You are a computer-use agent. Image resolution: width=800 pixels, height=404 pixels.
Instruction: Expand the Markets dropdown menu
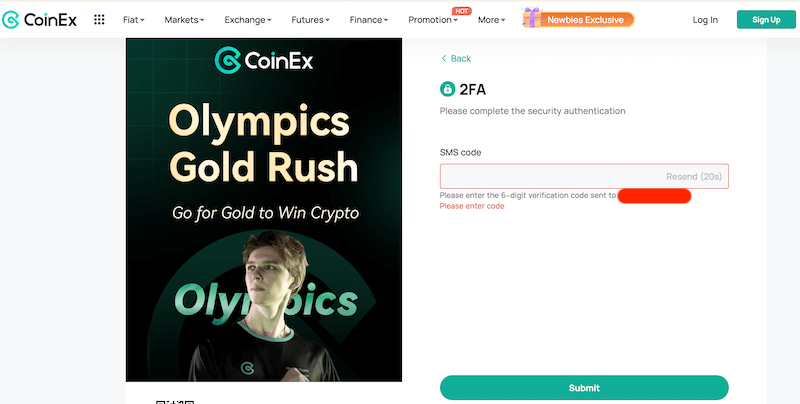[183, 20]
